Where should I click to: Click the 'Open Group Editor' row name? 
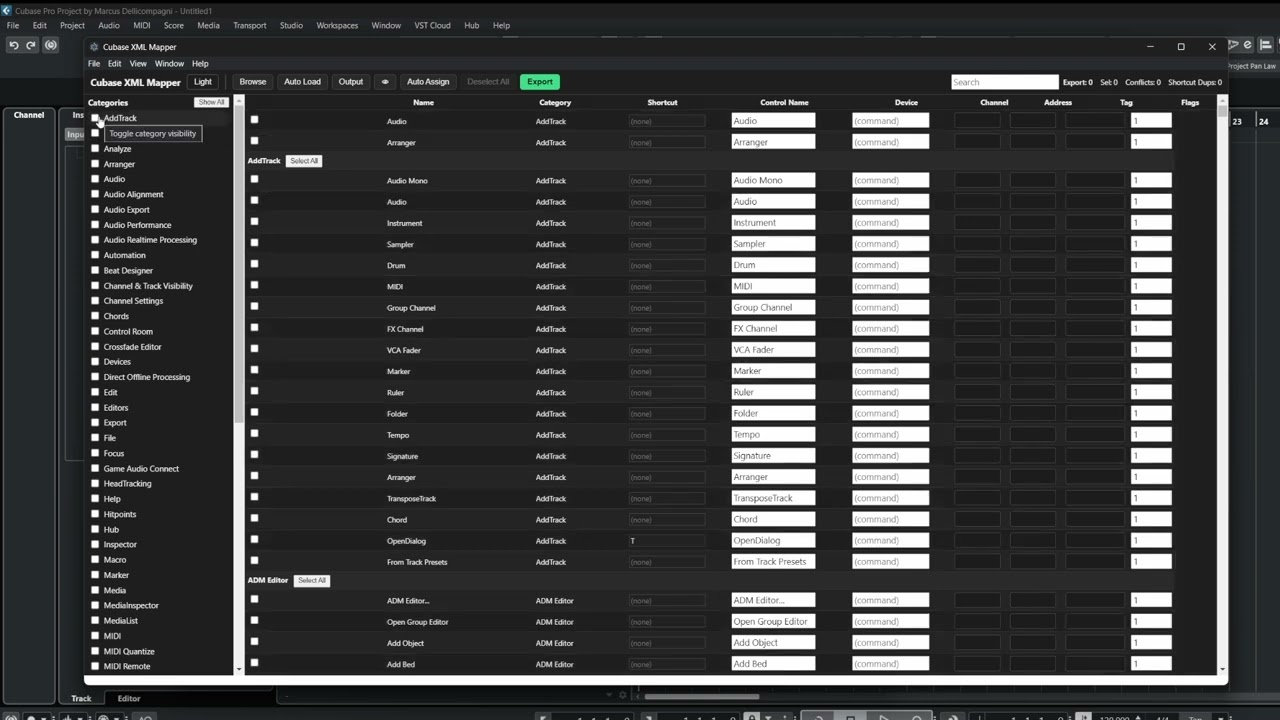click(x=418, y=622)
